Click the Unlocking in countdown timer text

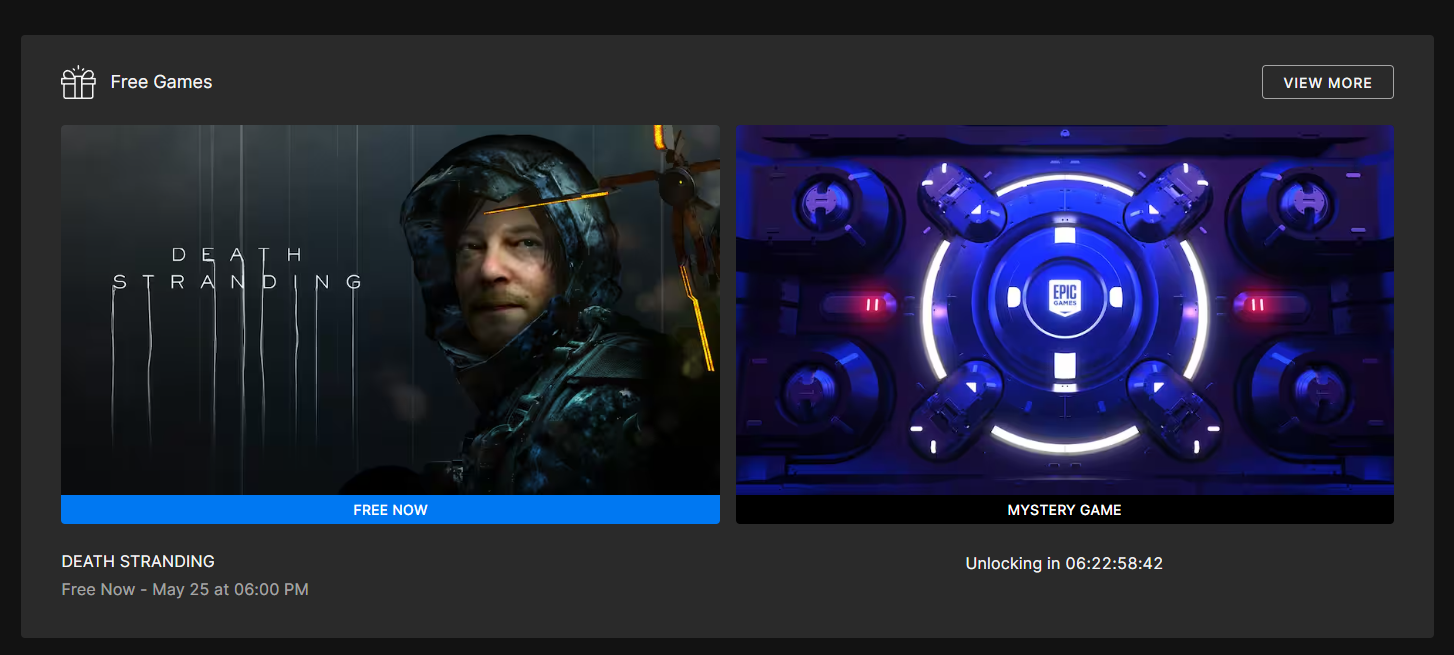tap(1064, 563)
